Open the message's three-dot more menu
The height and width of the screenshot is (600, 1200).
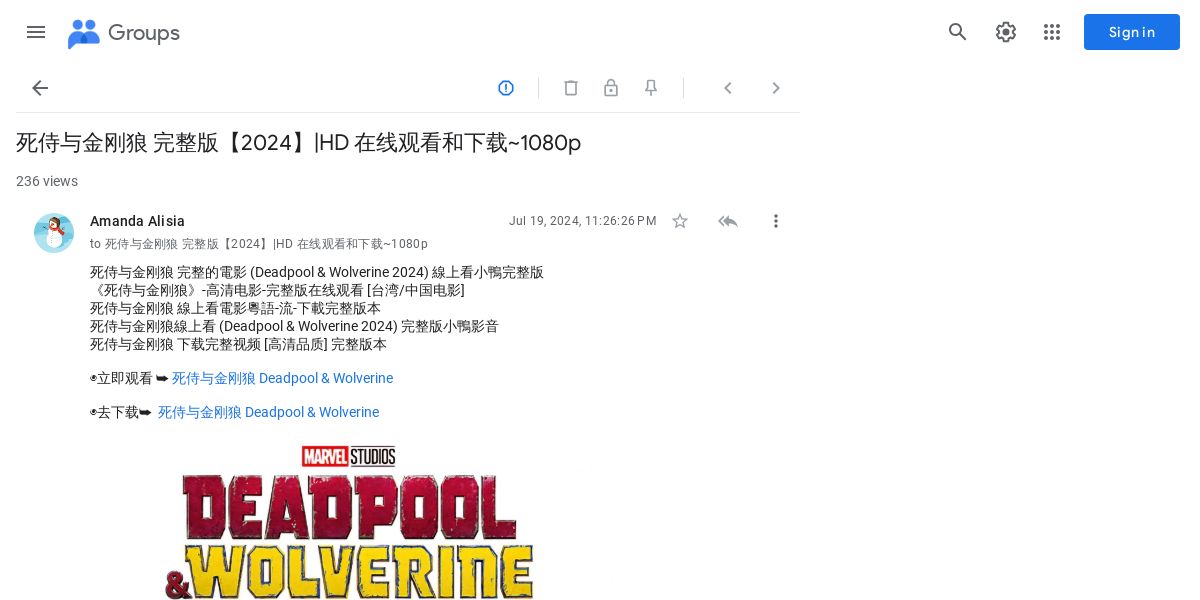coord(776,221)
